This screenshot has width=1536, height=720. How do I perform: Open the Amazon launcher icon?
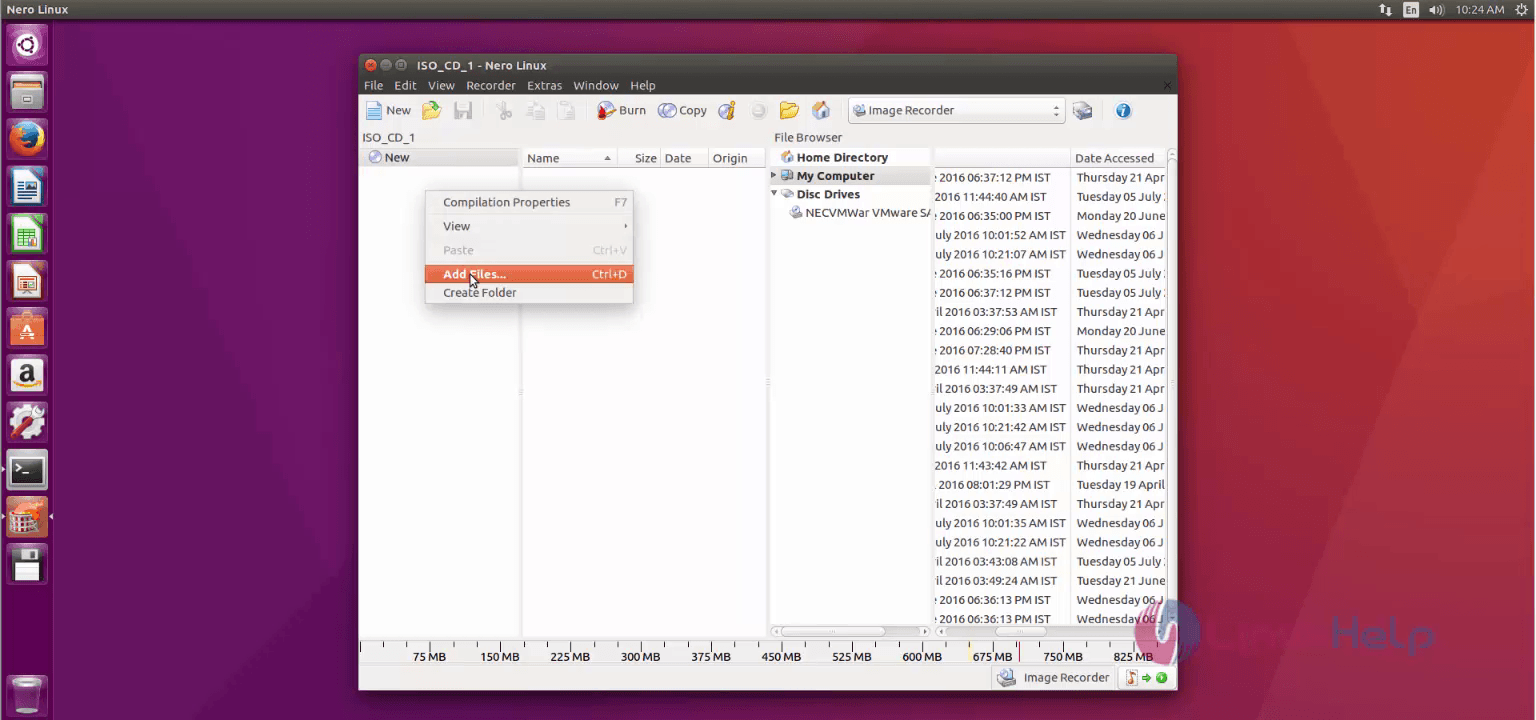(x=27, y=376)
